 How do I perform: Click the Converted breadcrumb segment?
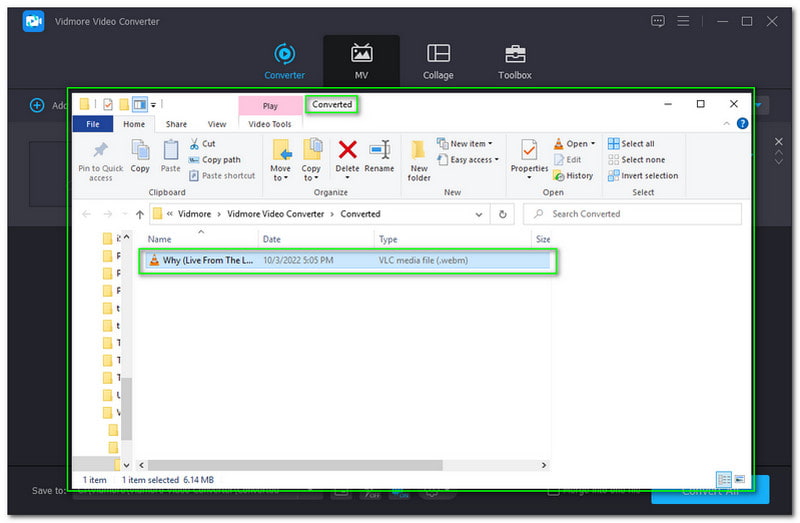360,214
